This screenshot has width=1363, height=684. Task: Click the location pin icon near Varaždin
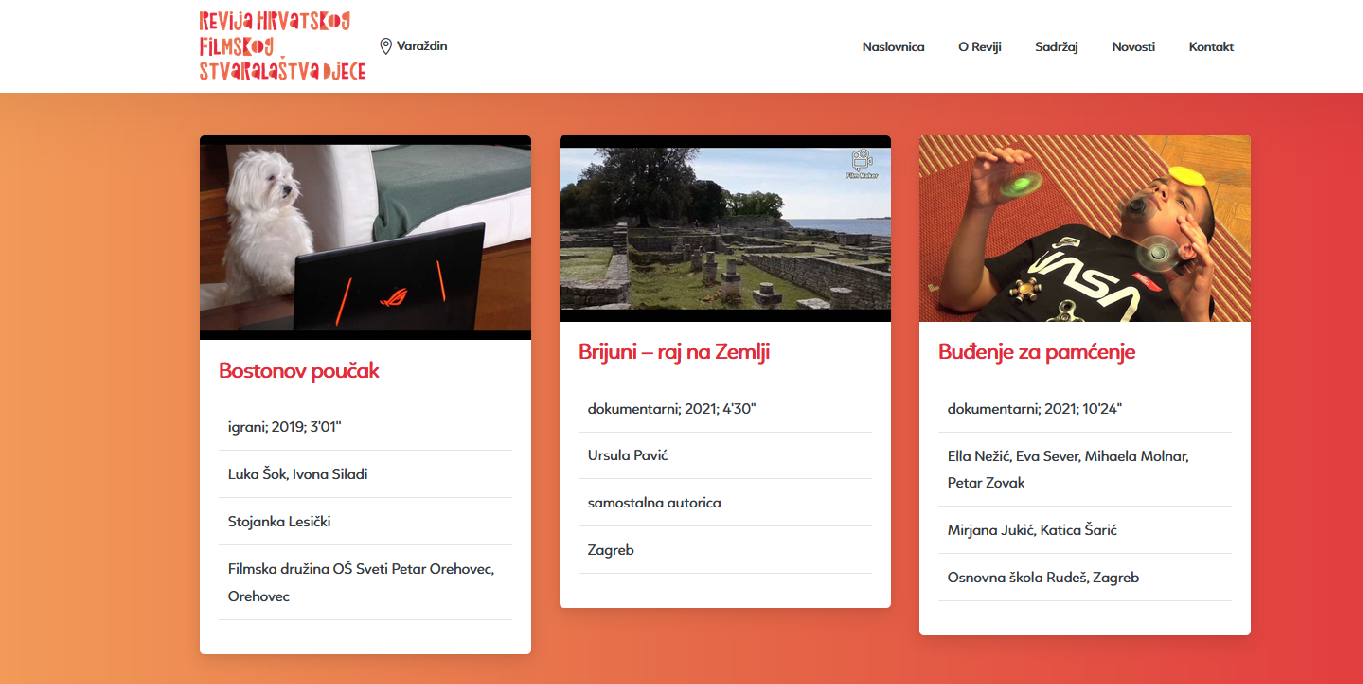coord(386,46)
